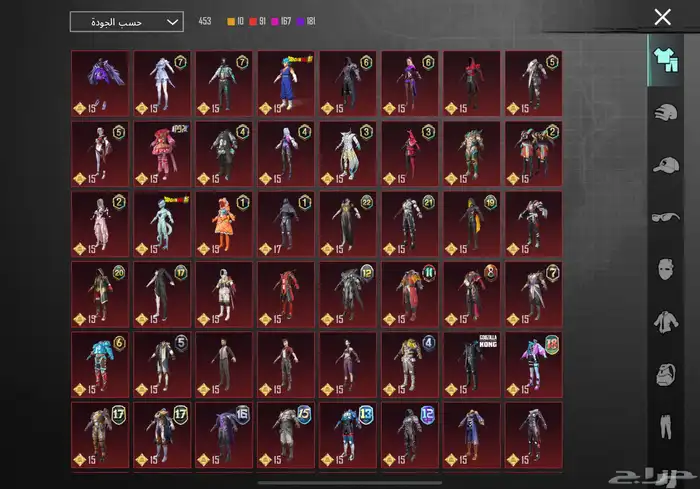
Task: Switch to the cap headwear category
Action: (664, 164)
